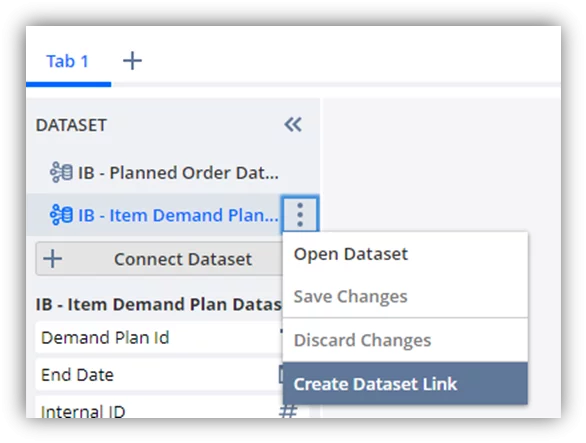
Task: Click the Connect Dataset button
Action: [159, 259]
